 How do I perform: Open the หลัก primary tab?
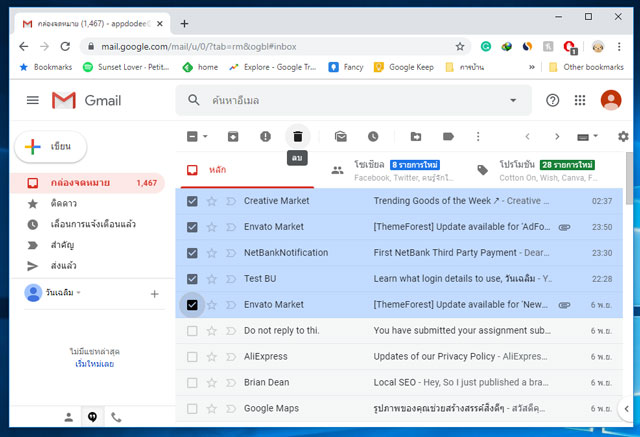click(x=247, y=170)
